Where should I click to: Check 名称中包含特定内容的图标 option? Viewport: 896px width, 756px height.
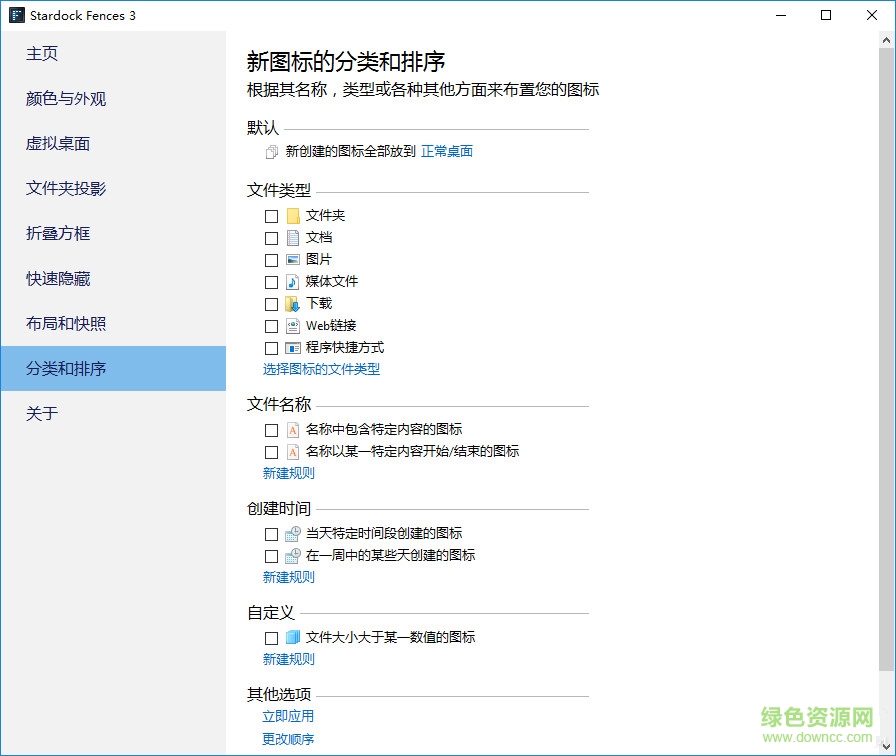271,430
